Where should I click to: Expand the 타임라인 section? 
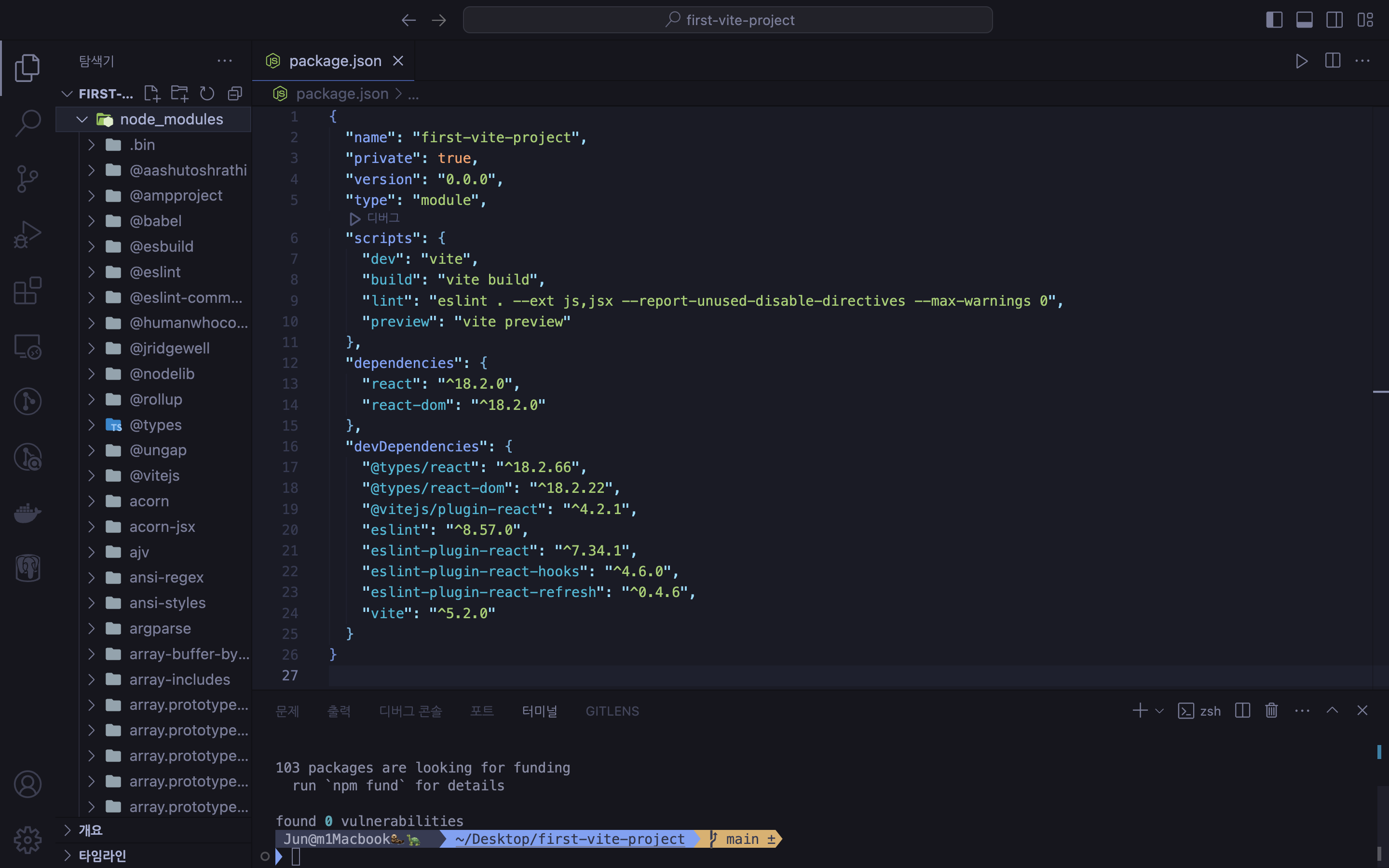tap(102, 855)
